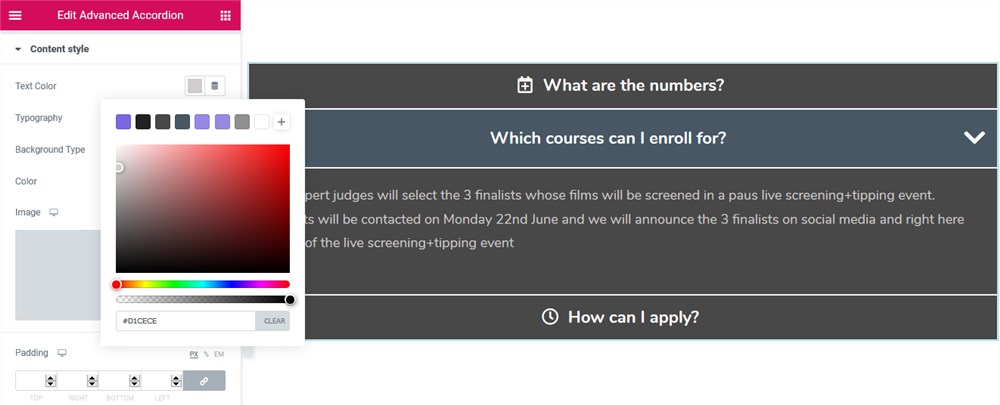This screenshot has width=1000, height=405.
Task: Click the clock icon beside How can I apply
Action: (549, 317)
